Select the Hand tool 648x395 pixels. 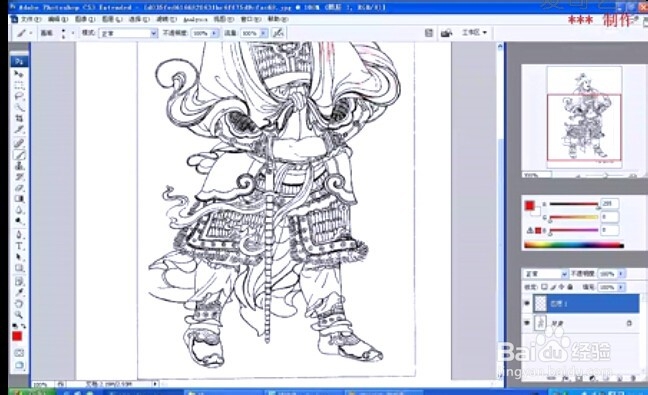click(x=19, y=304)
